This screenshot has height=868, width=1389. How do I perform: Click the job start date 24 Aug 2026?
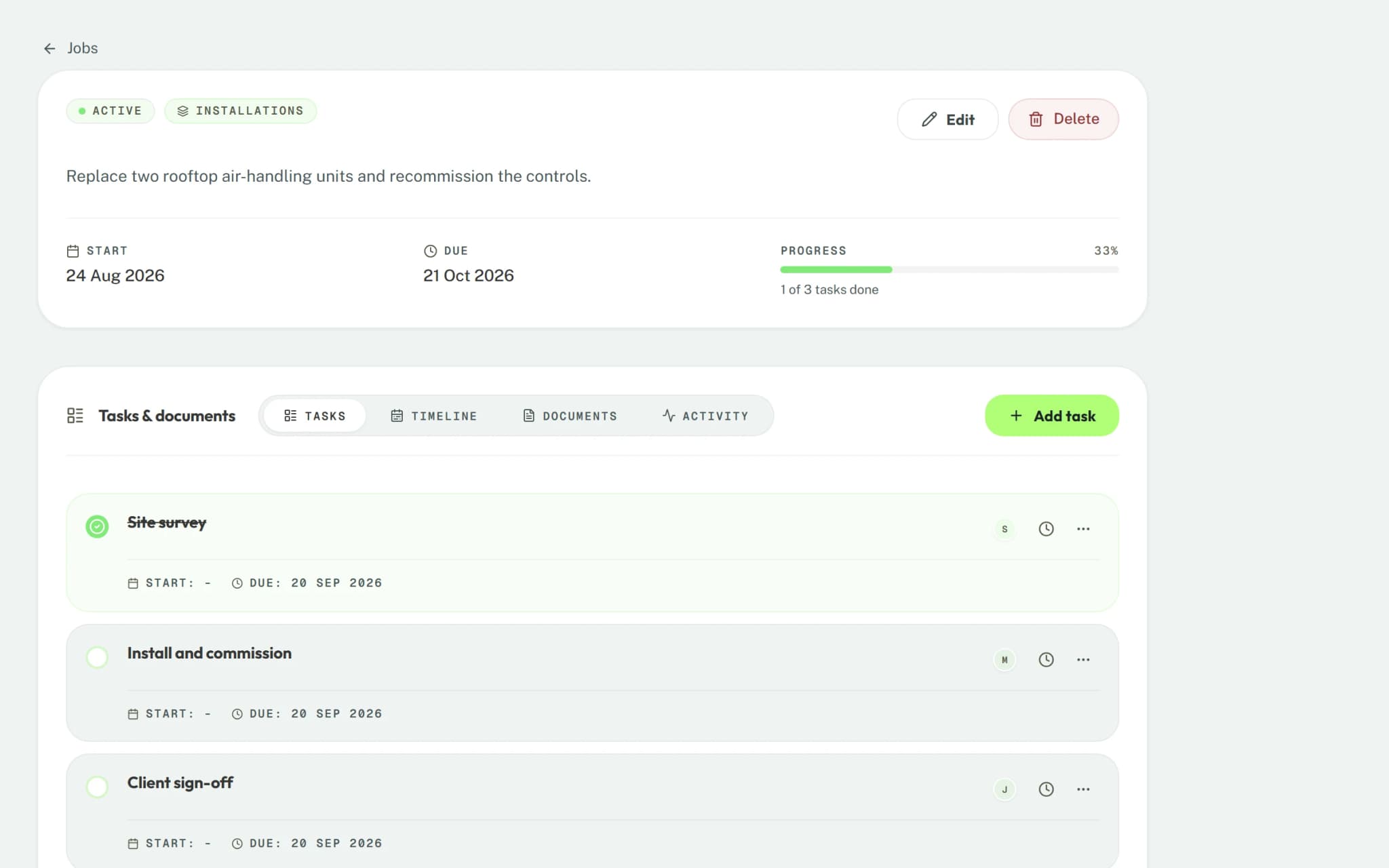pyautogui.click(x=115, y=275)
